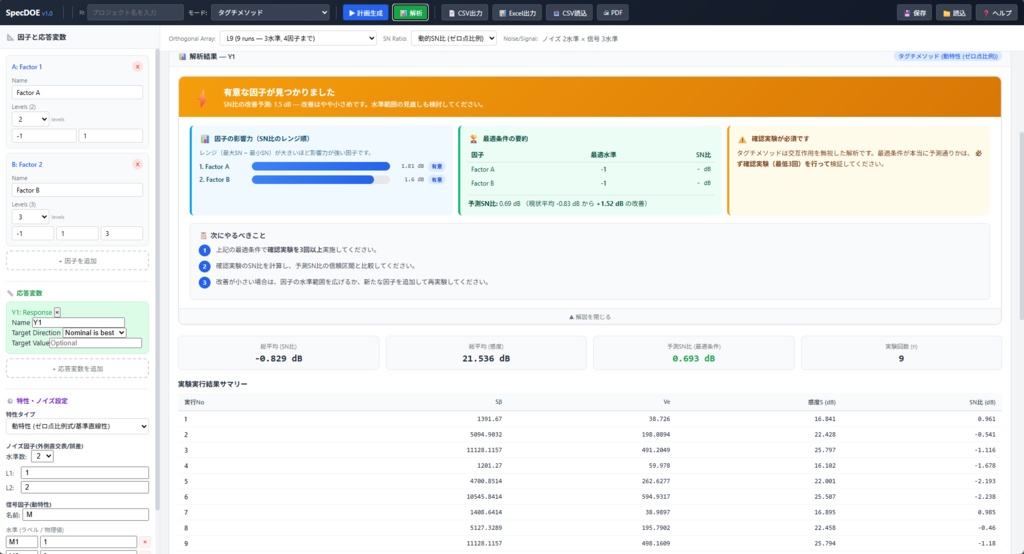Remove Factor 2 with its red X

[x=137, y=164]
